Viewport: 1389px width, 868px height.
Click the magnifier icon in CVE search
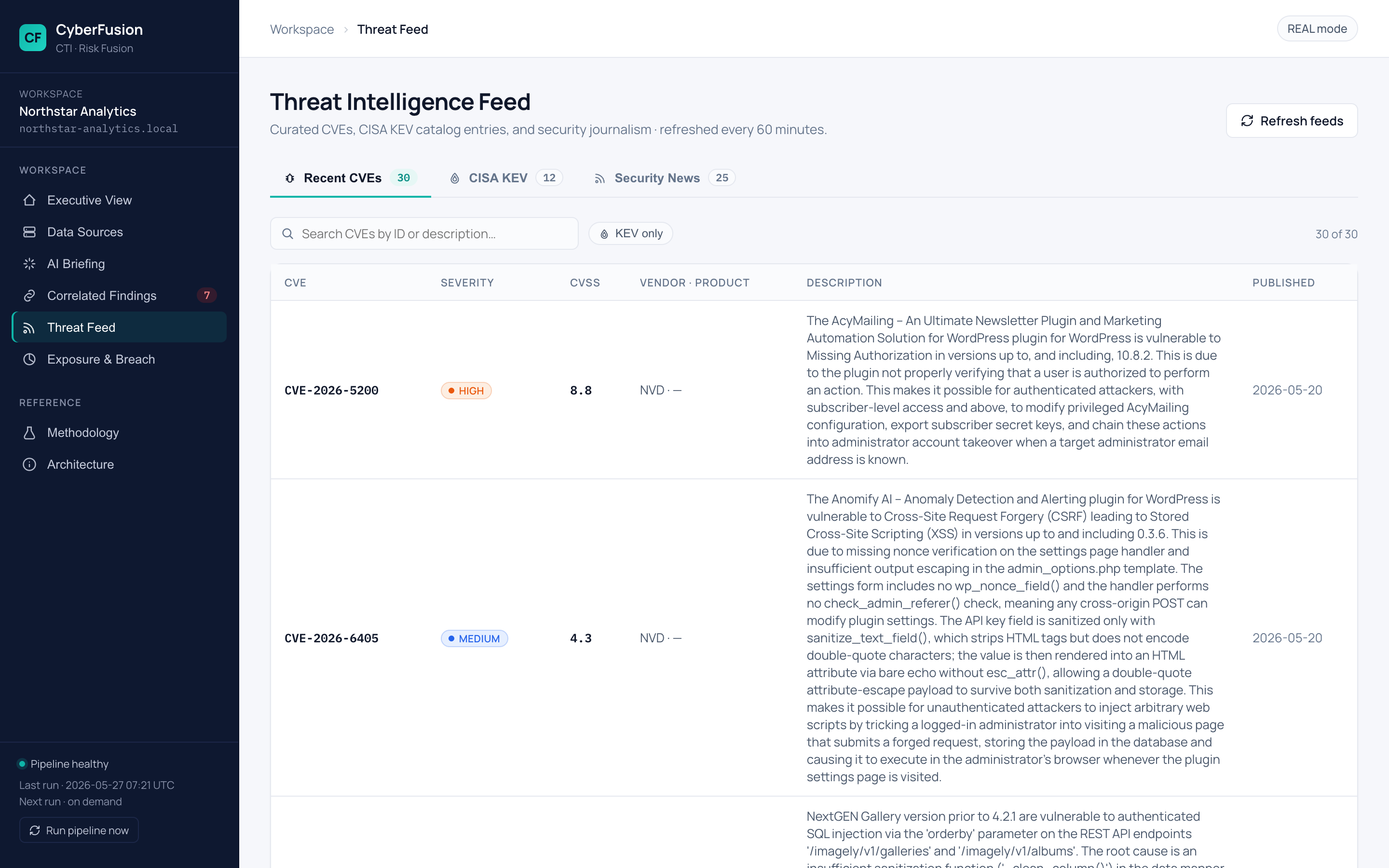pos(287,234)
